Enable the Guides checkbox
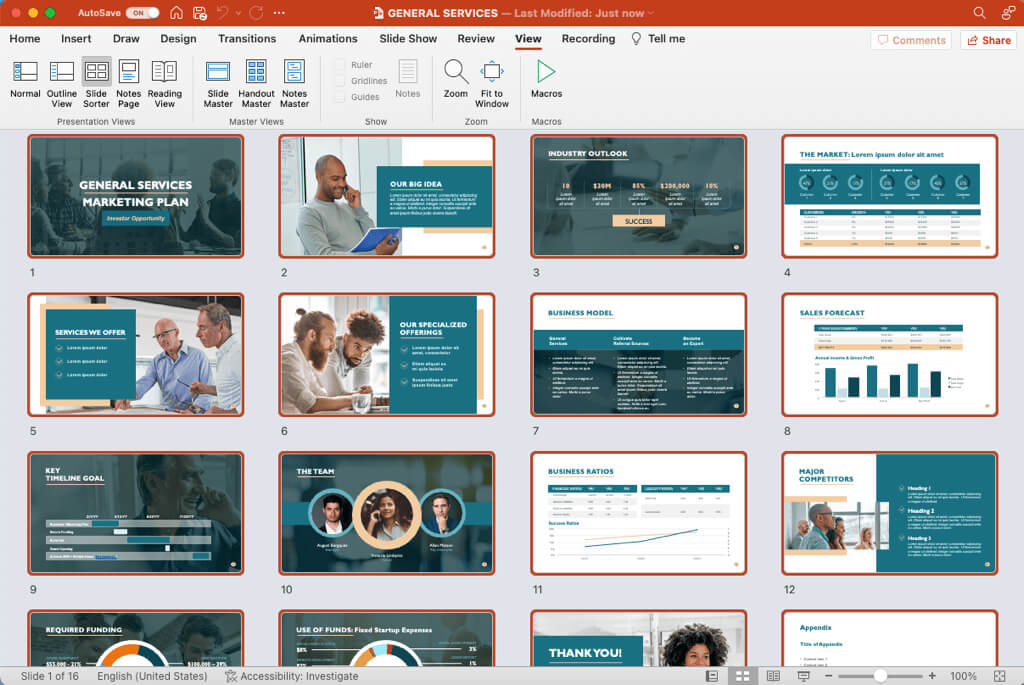Image resolution: width=1024 pixels, height=685 pixels. tap(340, 97)
